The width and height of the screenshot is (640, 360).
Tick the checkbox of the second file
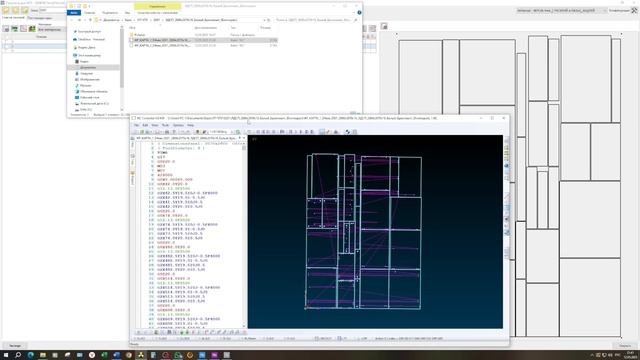click(x=131, y=45)
